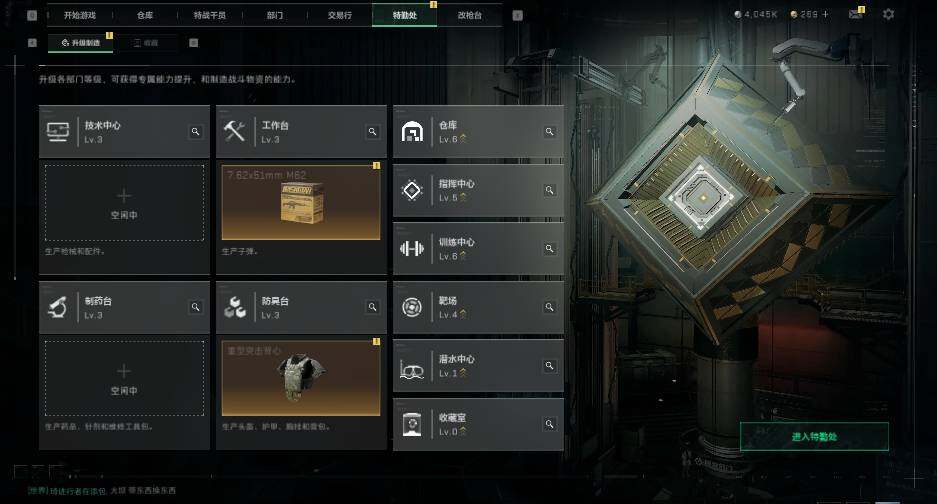Viewport: 937px width, 504px height.
Task: Open the mail inbox icon
Action: [855, 14]
